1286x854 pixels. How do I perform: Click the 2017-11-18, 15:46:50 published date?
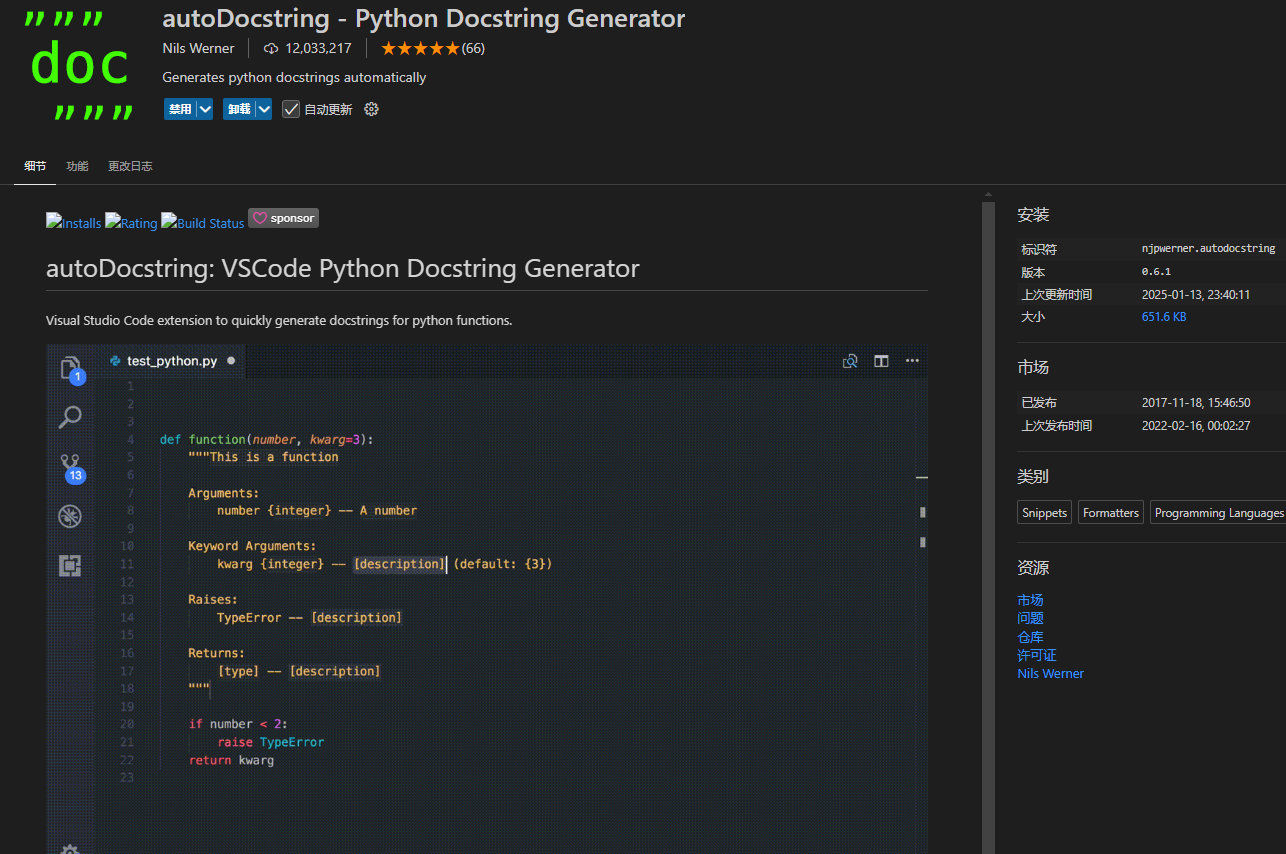1196,403
